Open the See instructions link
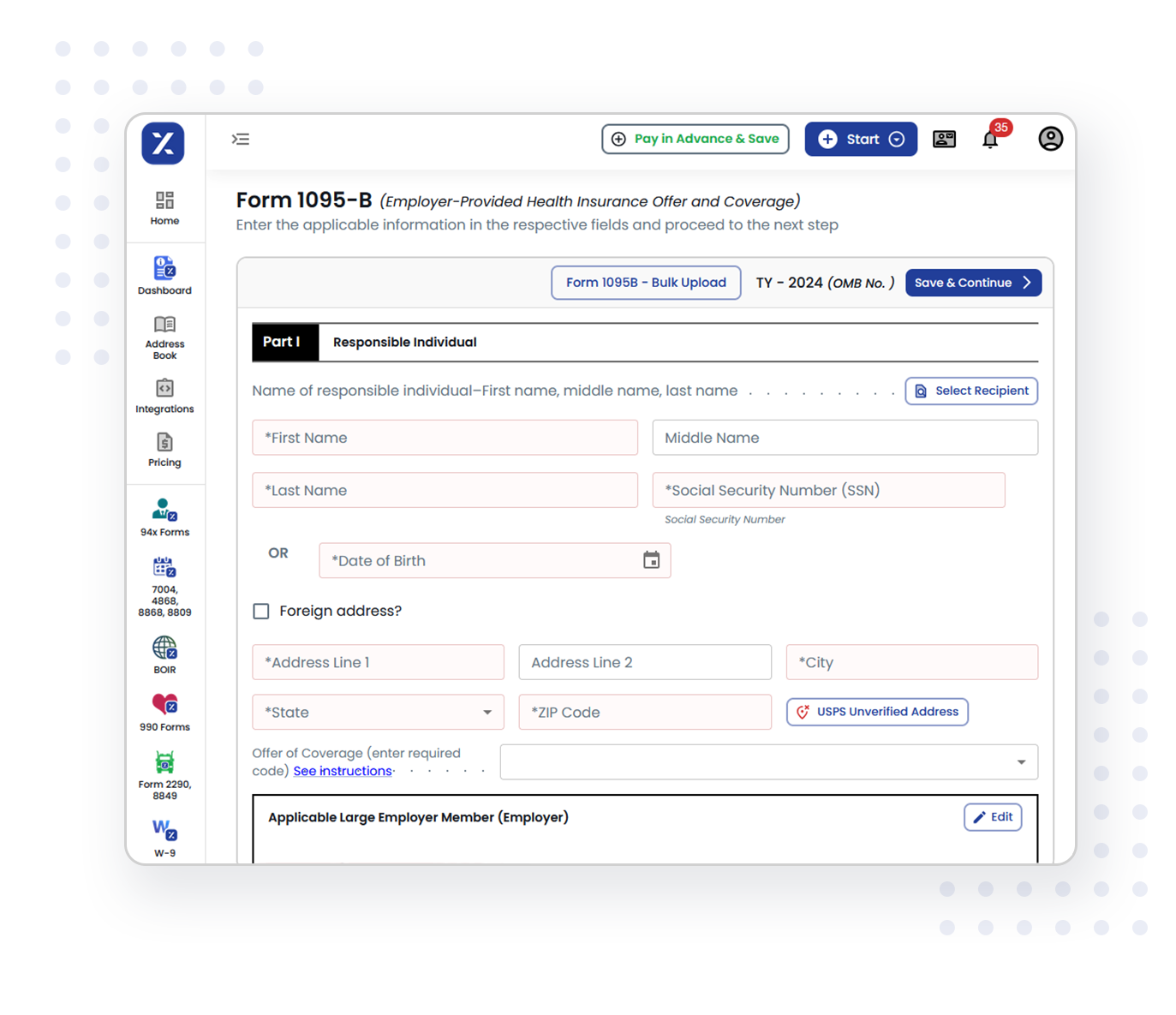This screenshot has width=1176, height=1015. (342, 770)
